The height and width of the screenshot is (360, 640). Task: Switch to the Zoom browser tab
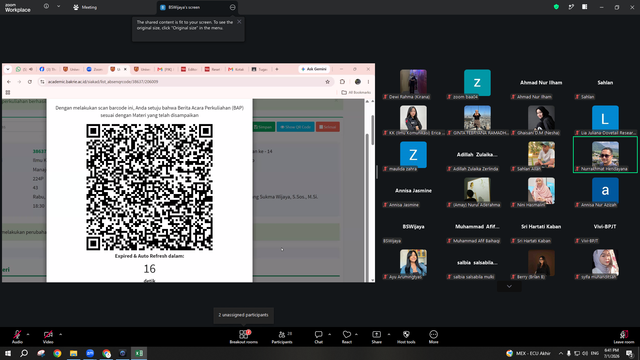[x=95, y=69]
